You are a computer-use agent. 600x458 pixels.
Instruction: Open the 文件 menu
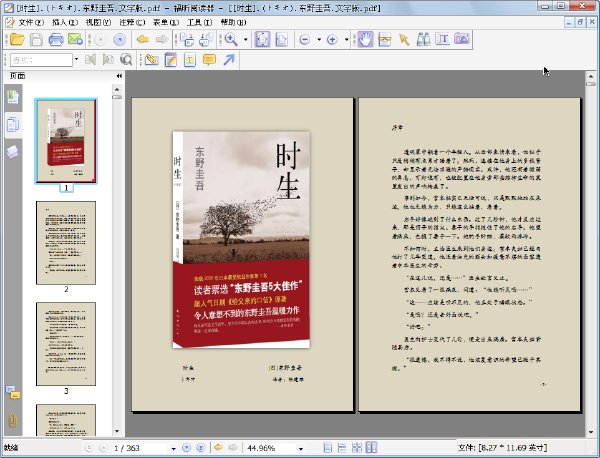(x=31, y=23)
